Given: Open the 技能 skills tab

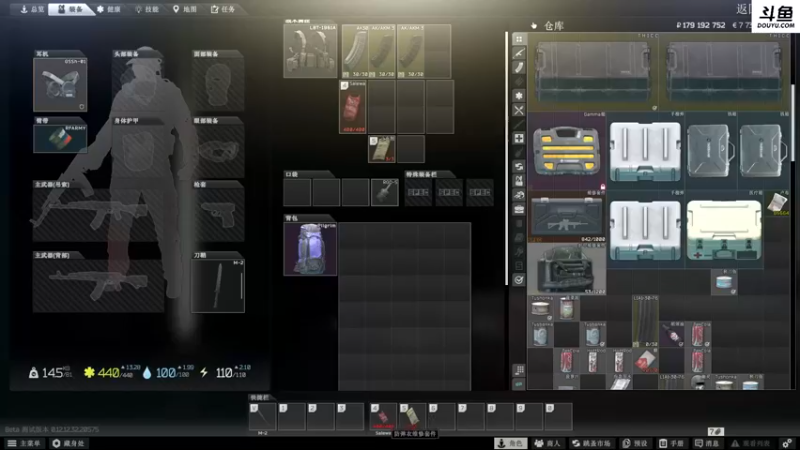Looking at the screenshot, I should tap(146, 9).
